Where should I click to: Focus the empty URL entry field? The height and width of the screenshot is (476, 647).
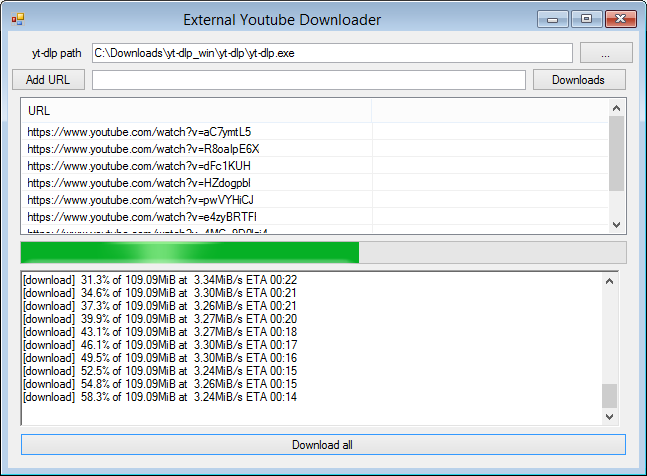pyautogui.click(x=309, y=80)
